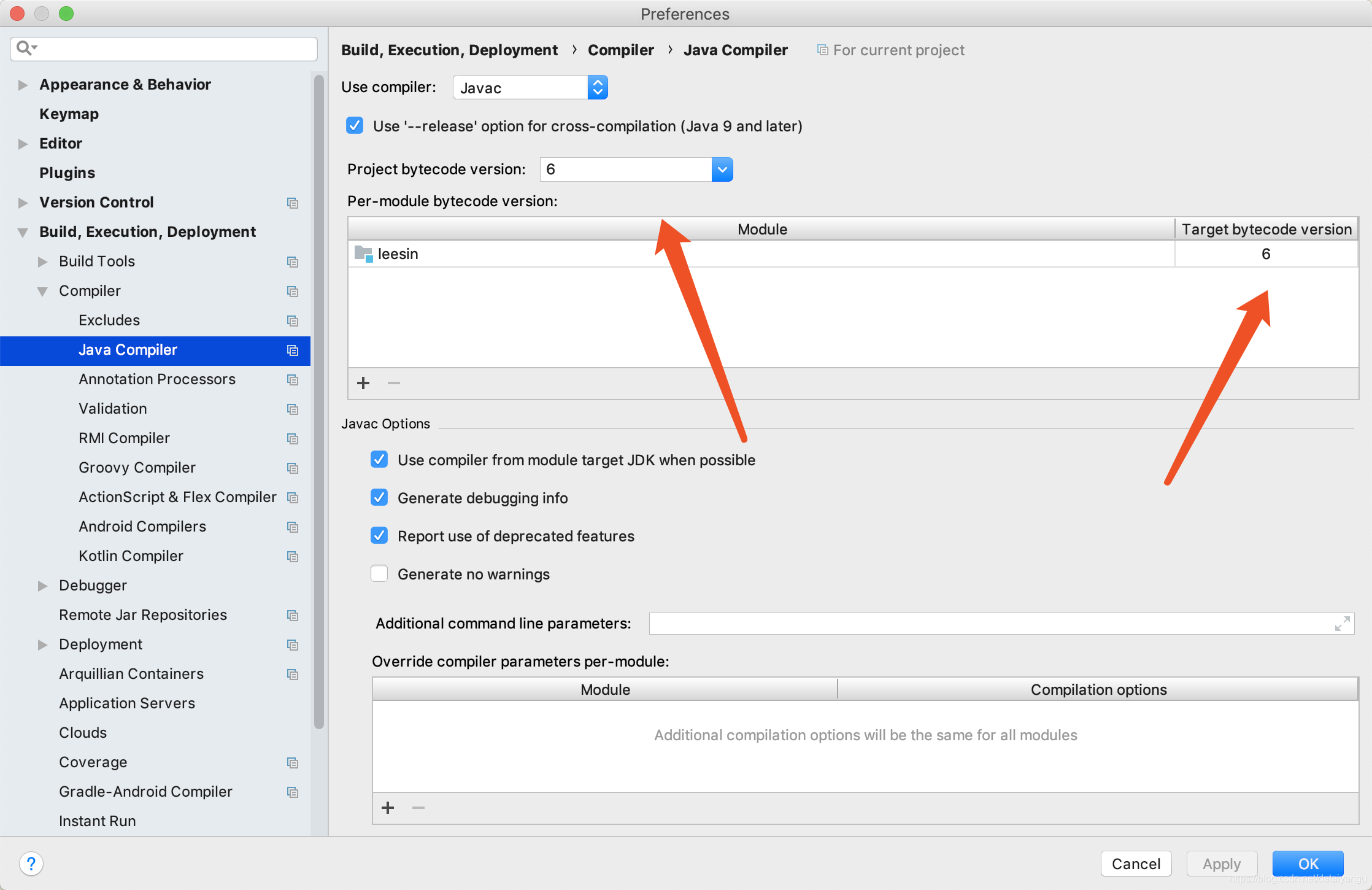Click leesin module folder icon
Viewport: 1372px width, 890px height.
click(363, 253)
